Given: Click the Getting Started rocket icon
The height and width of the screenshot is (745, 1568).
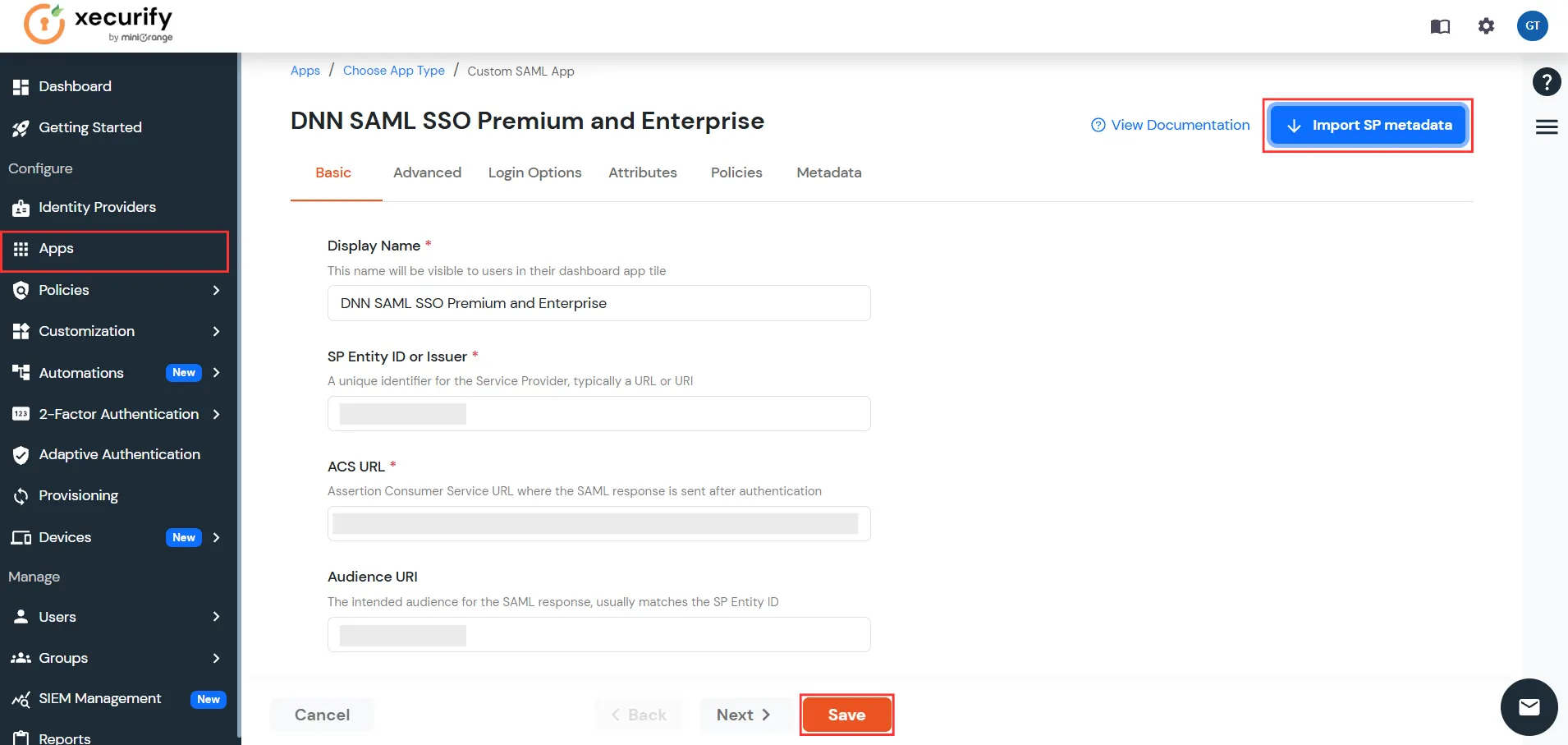Looking at the screenshot, I should tap(21, 127).
